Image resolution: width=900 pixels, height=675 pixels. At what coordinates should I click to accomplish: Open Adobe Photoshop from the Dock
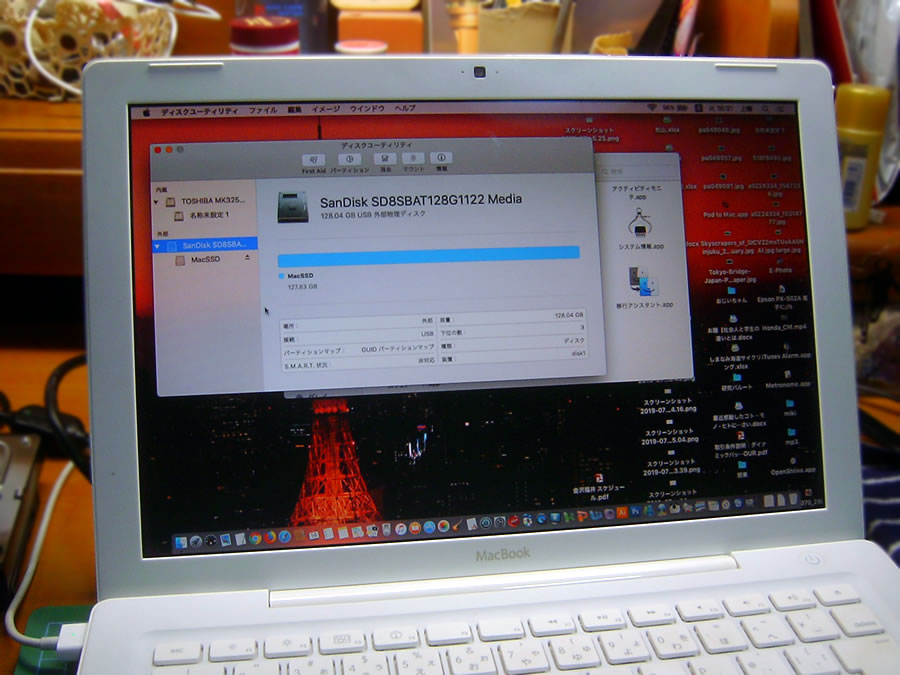pos(635,511)
